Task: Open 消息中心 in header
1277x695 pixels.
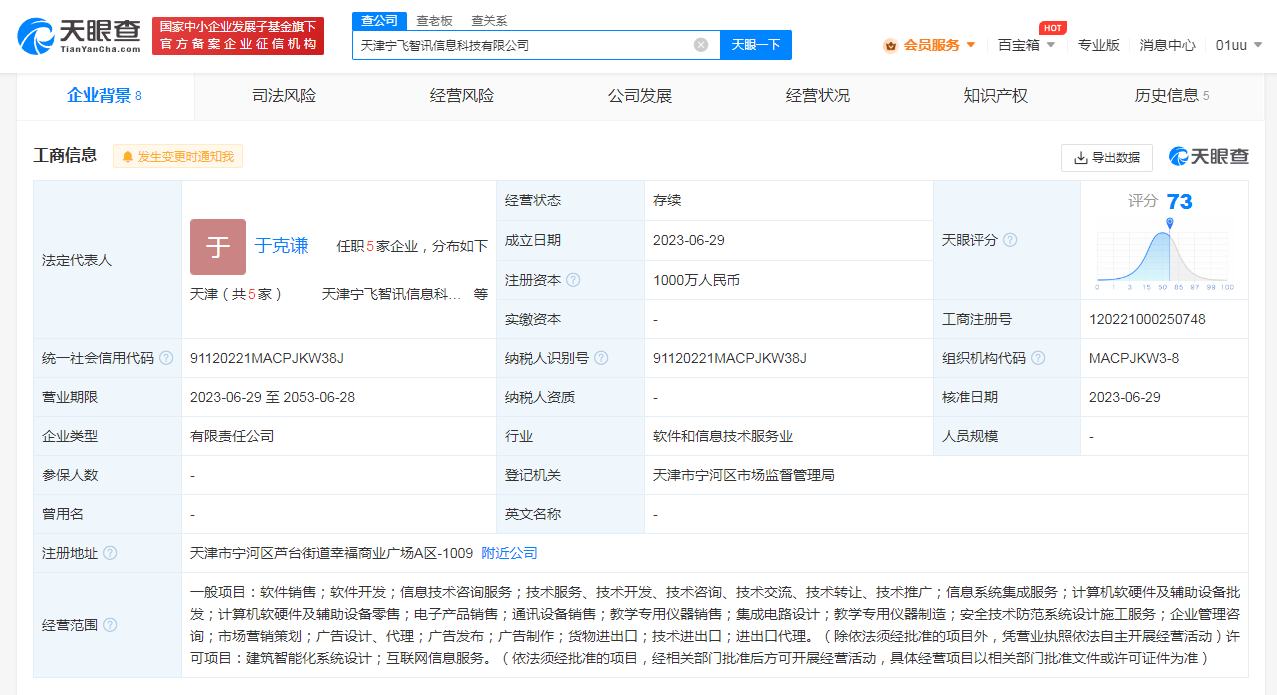Action: 1167,45
